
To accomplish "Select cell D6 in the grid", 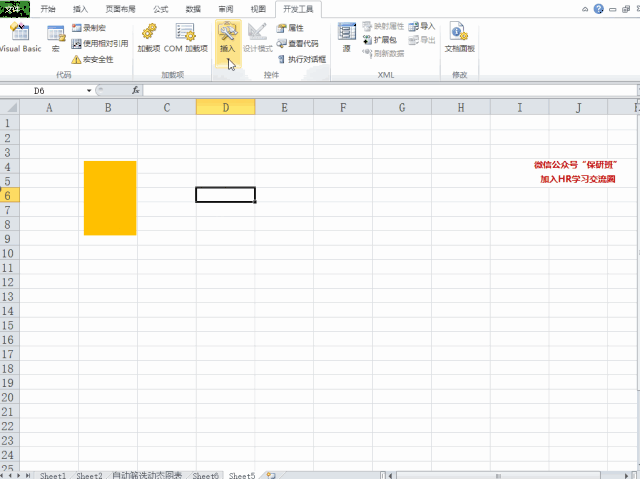I will tap(226, 195).
